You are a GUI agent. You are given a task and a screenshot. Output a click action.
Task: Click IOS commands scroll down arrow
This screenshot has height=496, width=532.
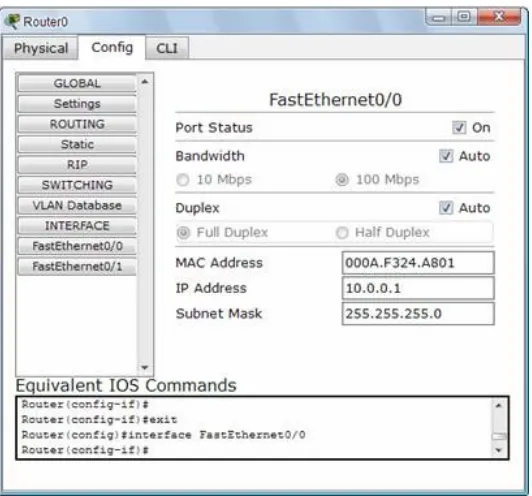[499, 450]
